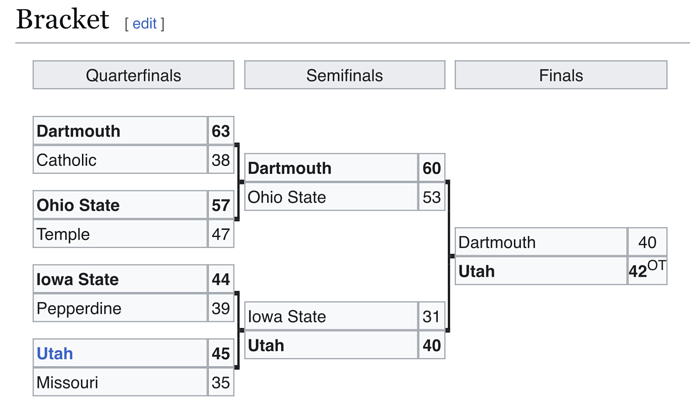Click the 42 OT finals score
690x415 pixels.
[647, 271]
